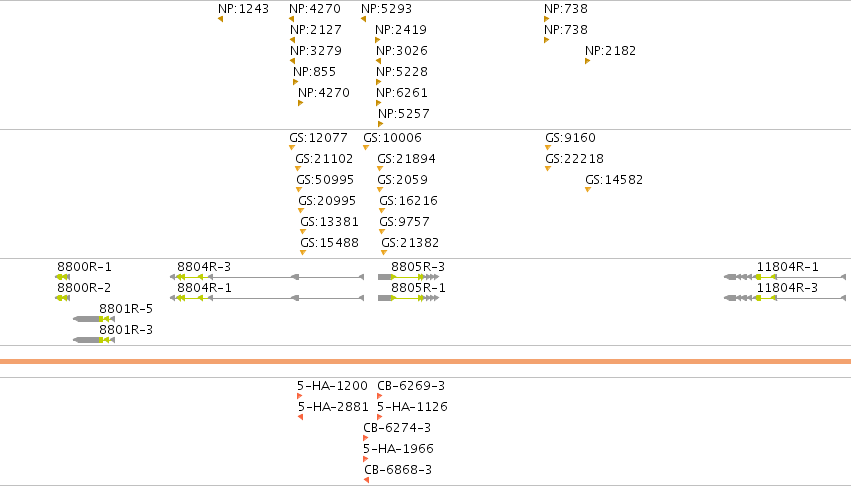Select the 8801R-5 gene model
The width and height of the screenshot is (851, 486).
[94, 319]
